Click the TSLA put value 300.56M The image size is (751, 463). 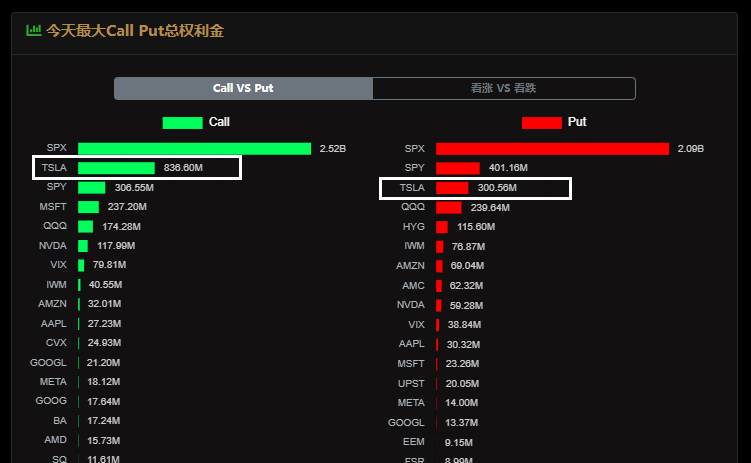coord(497,188)
